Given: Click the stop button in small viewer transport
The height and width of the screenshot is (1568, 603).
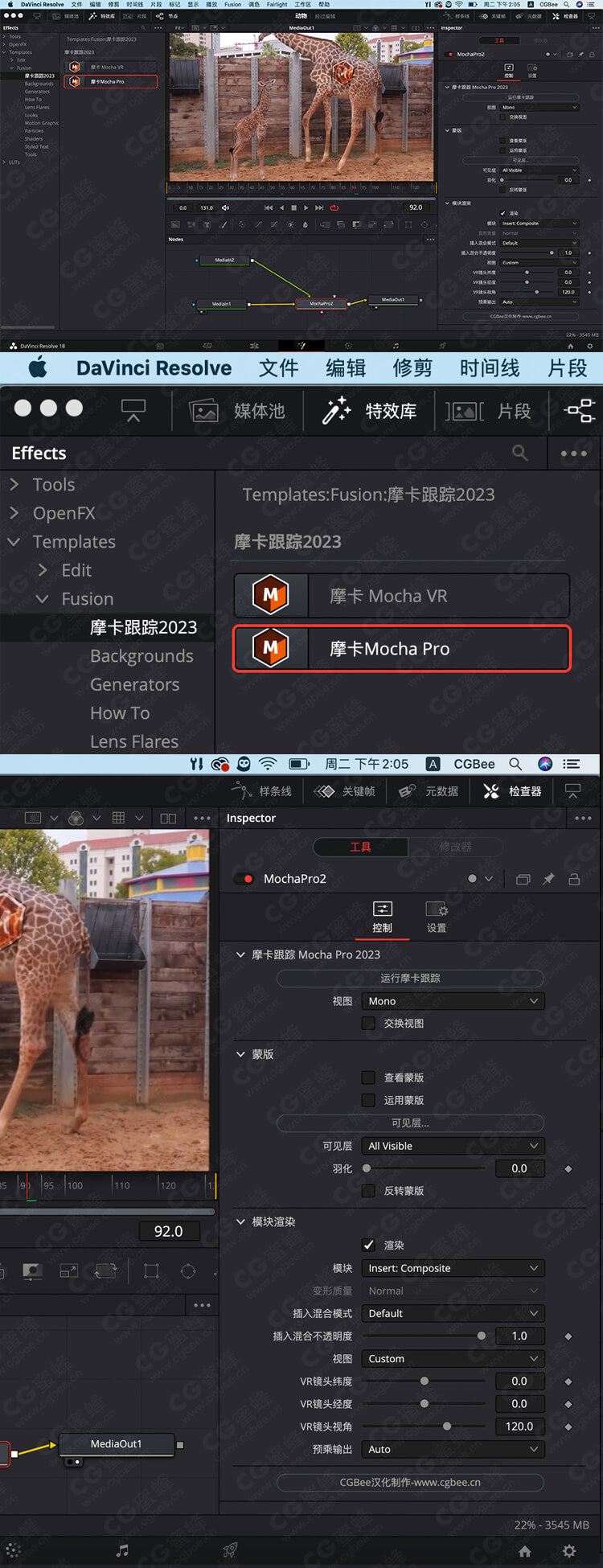Looking at the screenshot, I should pos(293,207).
